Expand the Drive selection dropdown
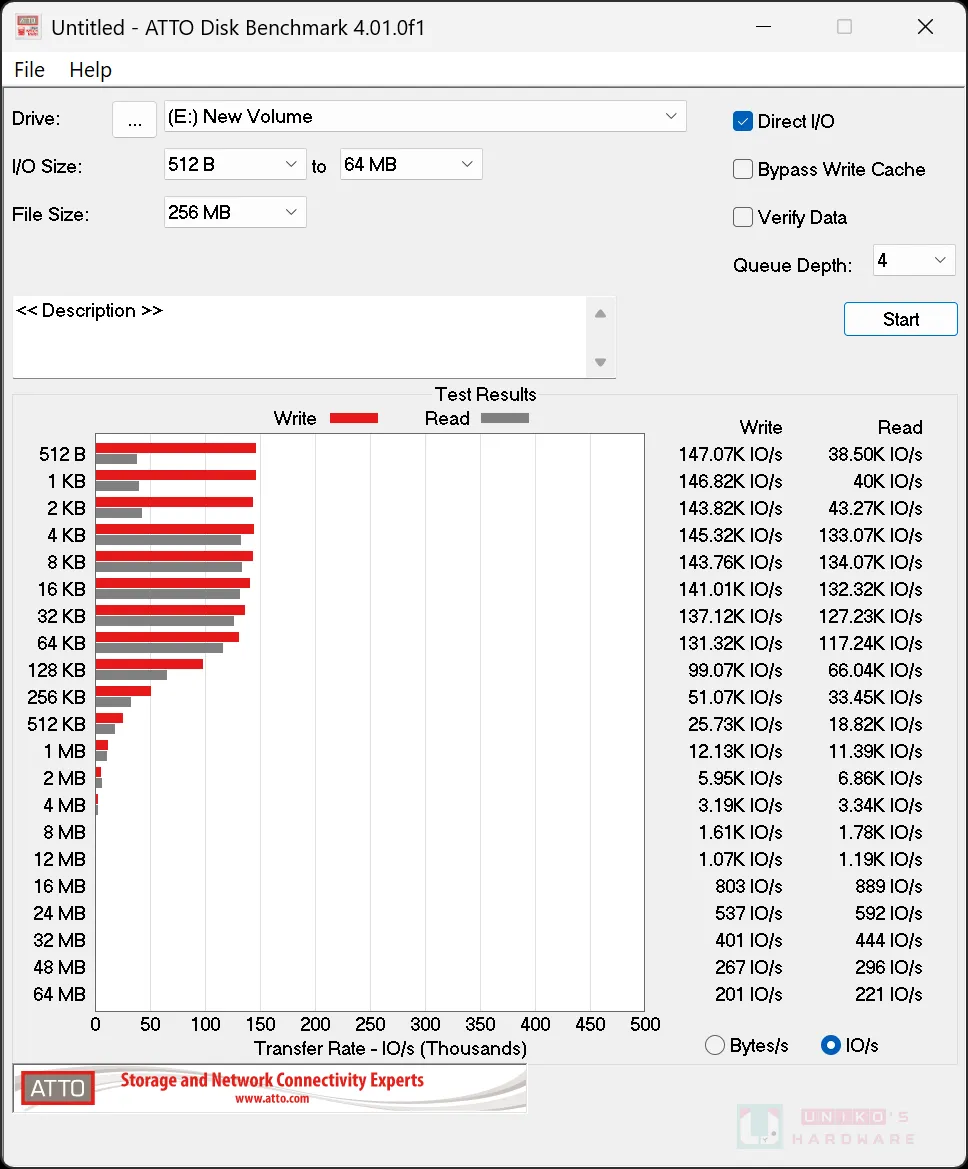Viewport: 968px width, 1169px height. [x=424, y=116]
